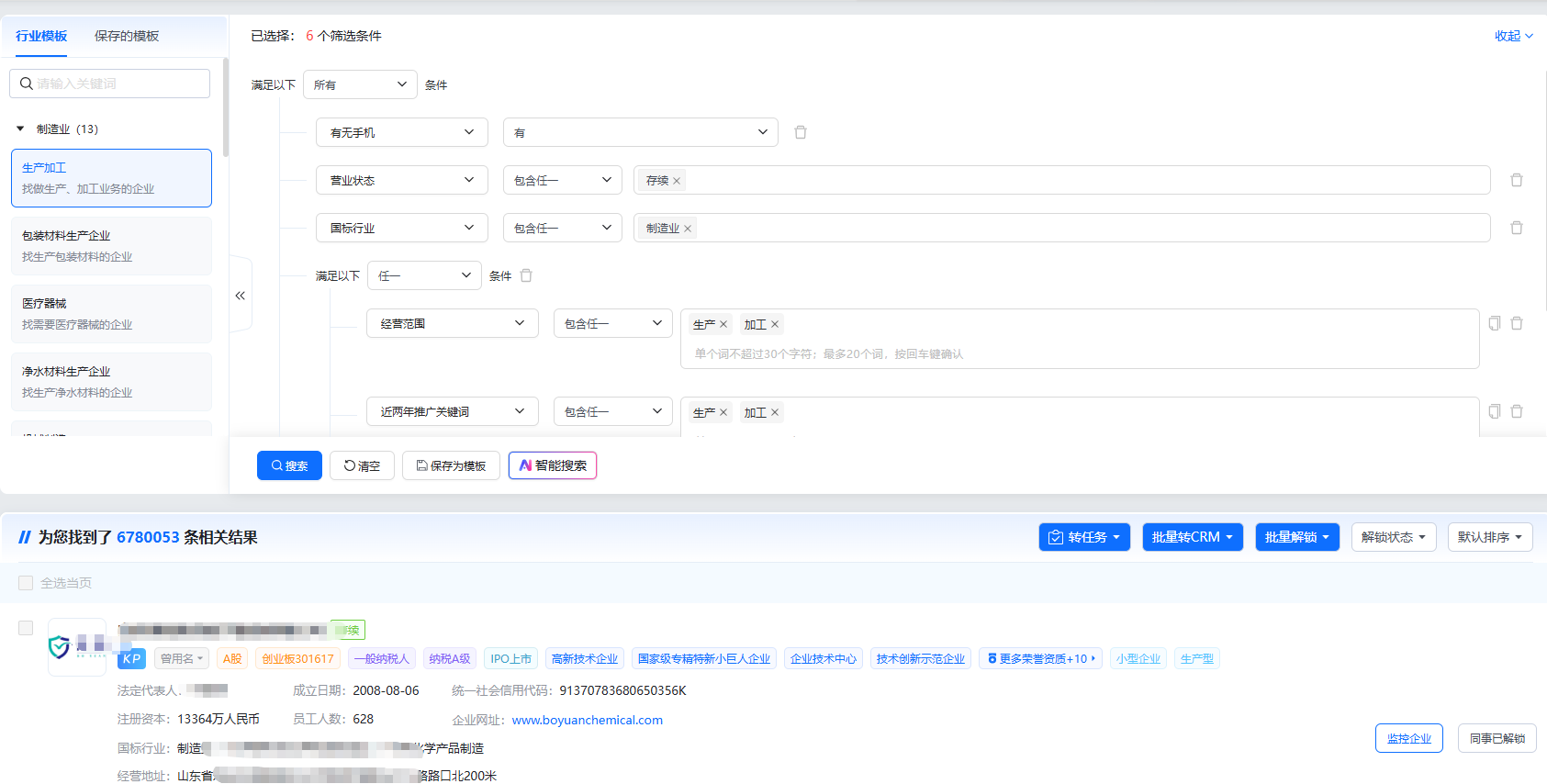Image resolution: width=1547 pixels, height=784 pixels.
Task: Delete the 有无手机 filter condition
Action: pos(801,132)
